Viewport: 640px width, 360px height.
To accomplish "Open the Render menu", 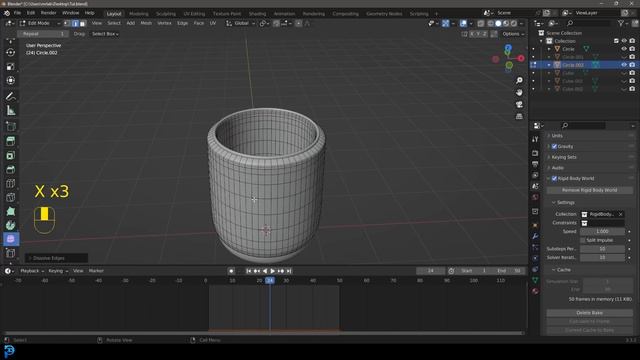I will coord(48,13).
